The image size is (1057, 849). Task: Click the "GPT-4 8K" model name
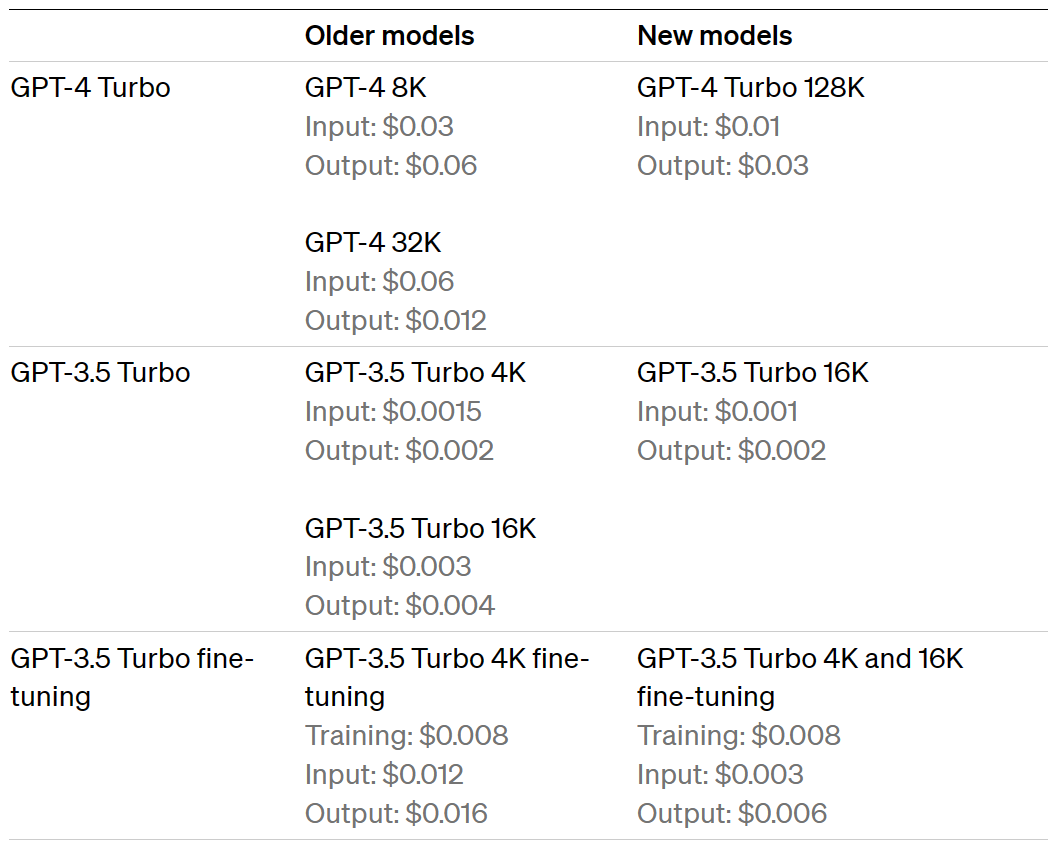point(365,88)
